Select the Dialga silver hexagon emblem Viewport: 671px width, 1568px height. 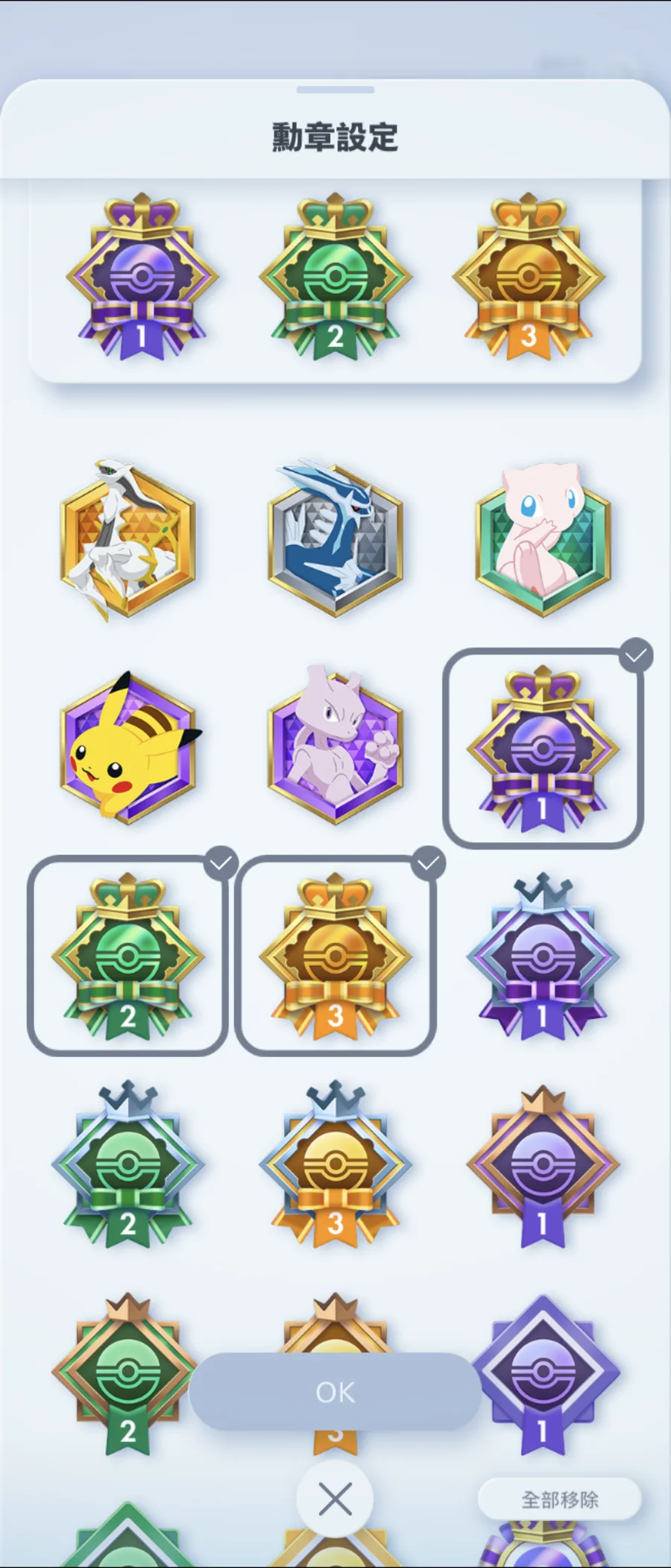coord(335,539)
